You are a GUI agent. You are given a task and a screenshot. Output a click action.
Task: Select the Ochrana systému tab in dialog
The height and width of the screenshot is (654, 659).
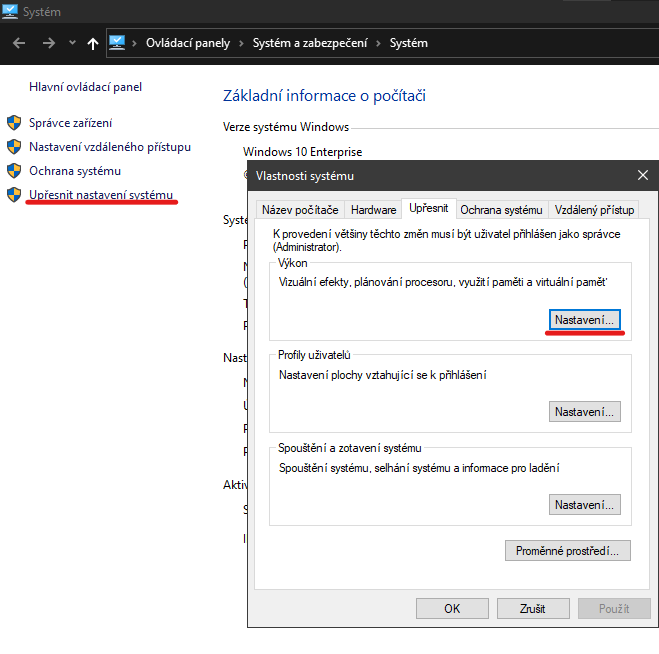(x=501, y=210)
